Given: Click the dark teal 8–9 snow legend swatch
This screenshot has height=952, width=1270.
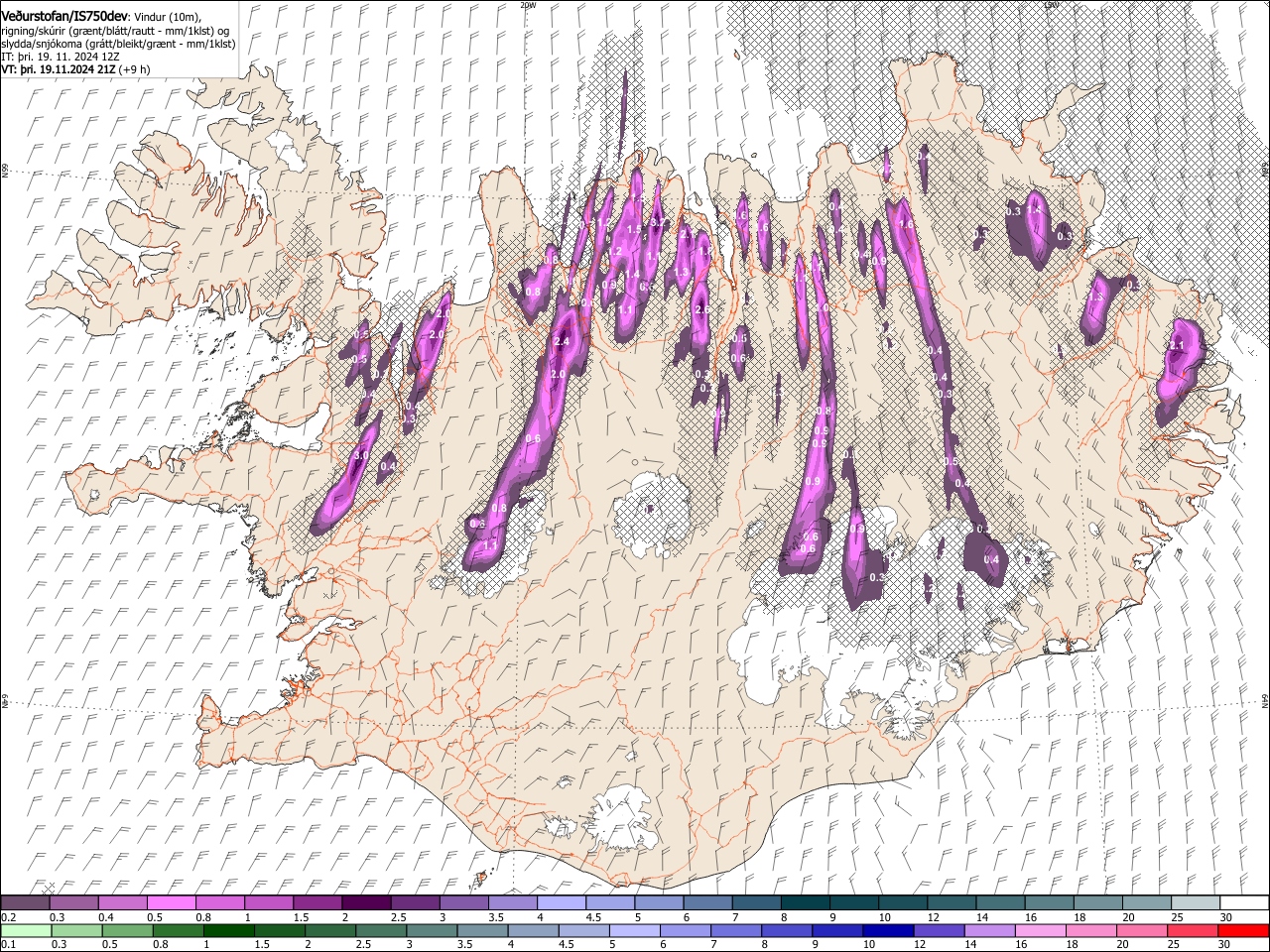Looking at the screenshot, I should click(804, 902).
